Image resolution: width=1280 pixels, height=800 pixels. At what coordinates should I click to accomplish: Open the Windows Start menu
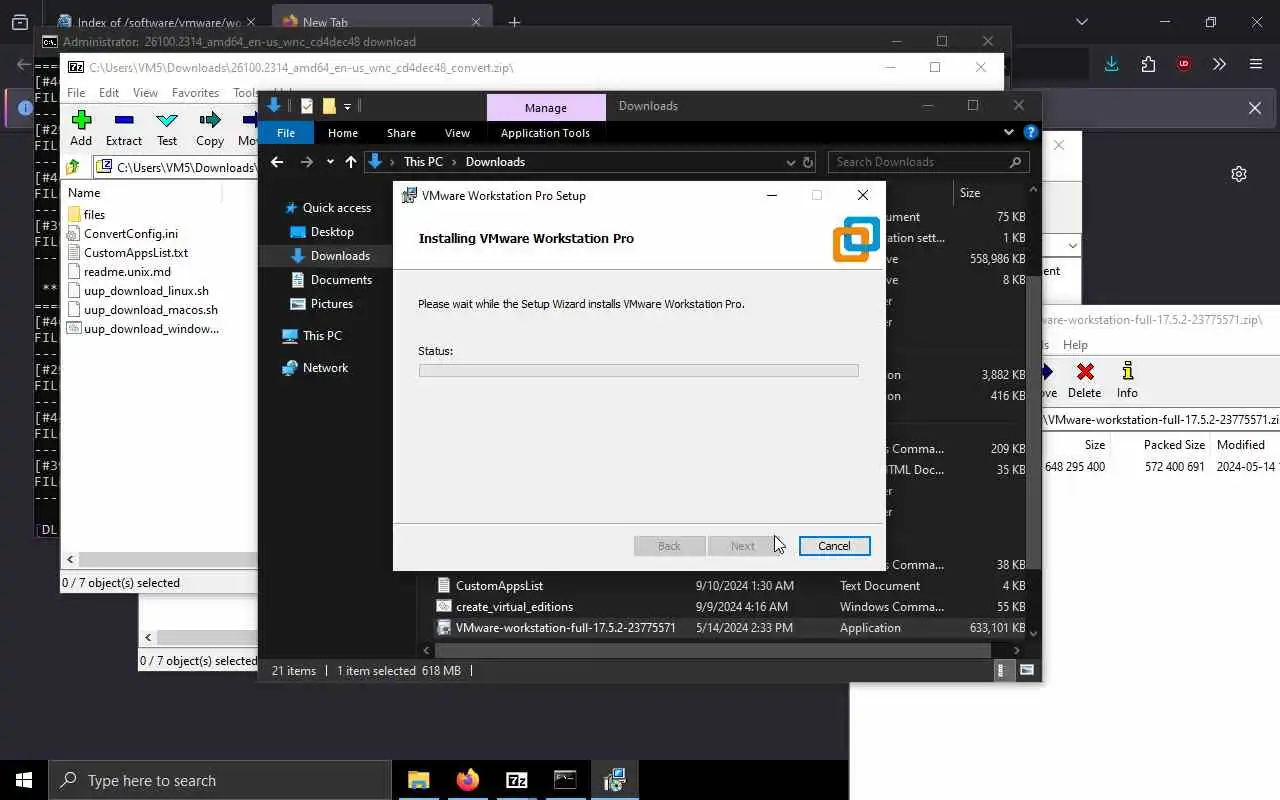[24, 780]
